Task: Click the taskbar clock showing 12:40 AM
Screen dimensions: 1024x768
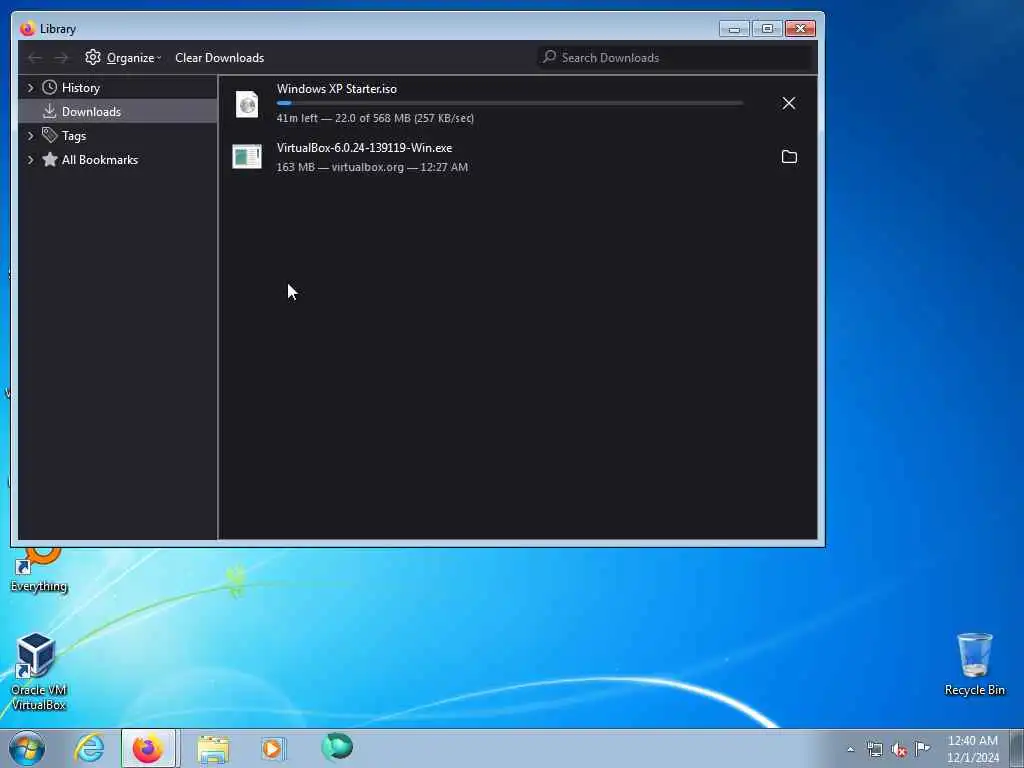Action: click(x=972, y=749)
